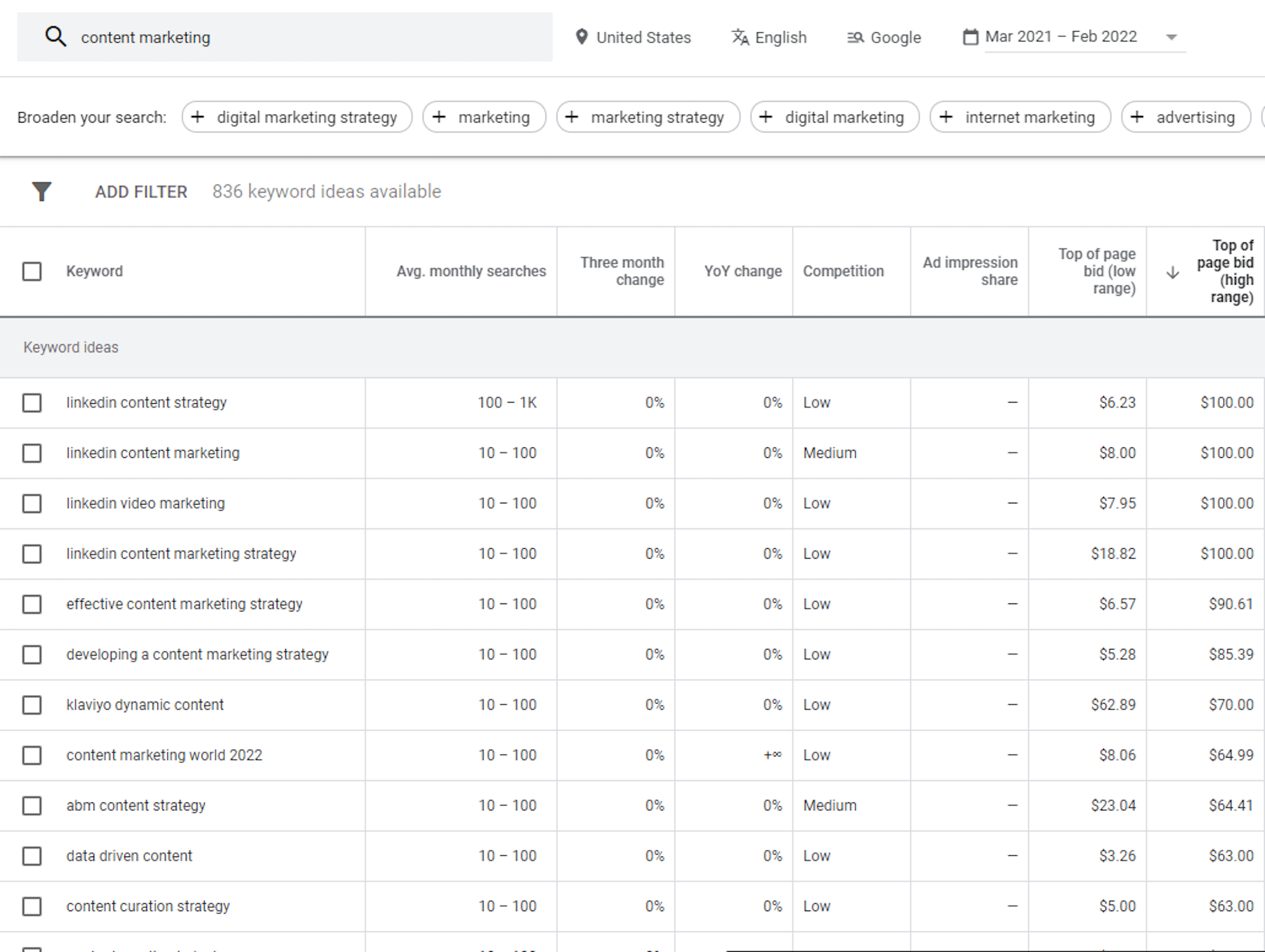Open the United States location dropdown

coord(642,37)
